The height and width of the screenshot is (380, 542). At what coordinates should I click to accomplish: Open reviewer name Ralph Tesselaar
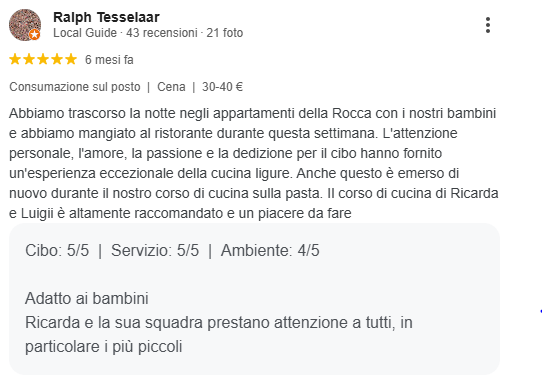pyautogui.click(x=106, y=17)
